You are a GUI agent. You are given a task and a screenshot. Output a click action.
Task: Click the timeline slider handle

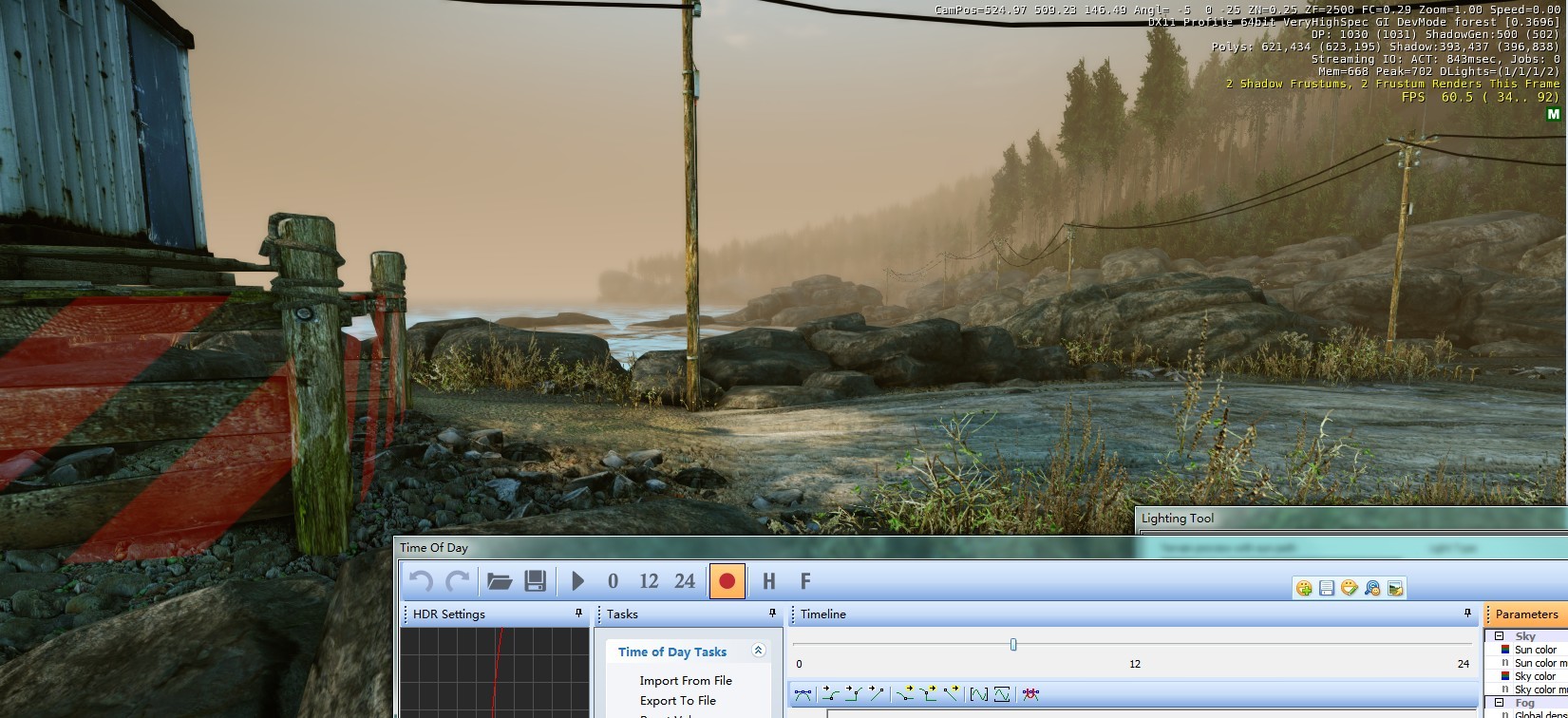click(x=1013, y=644)
